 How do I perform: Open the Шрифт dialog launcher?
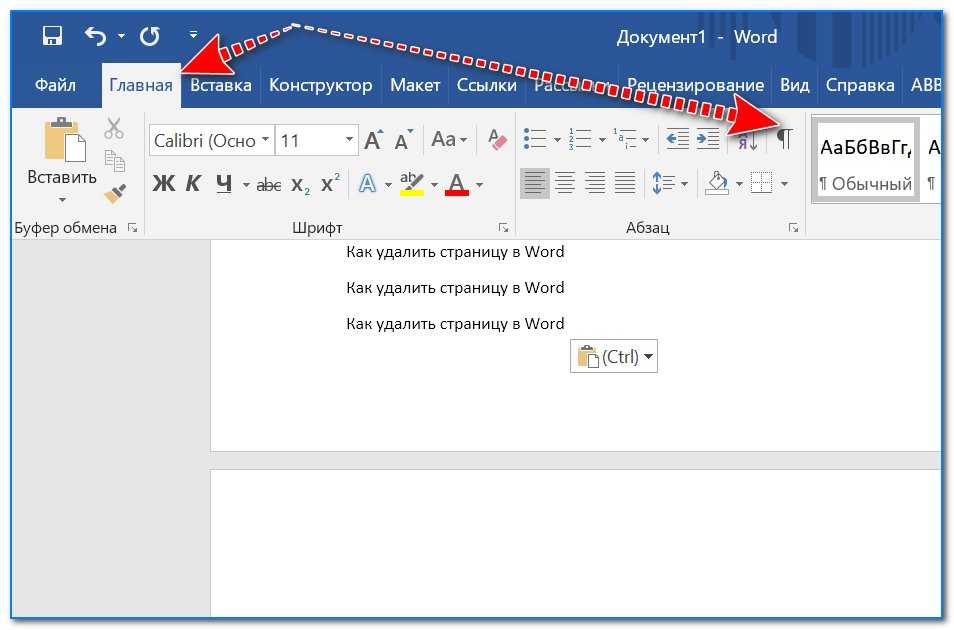(503, 228)
